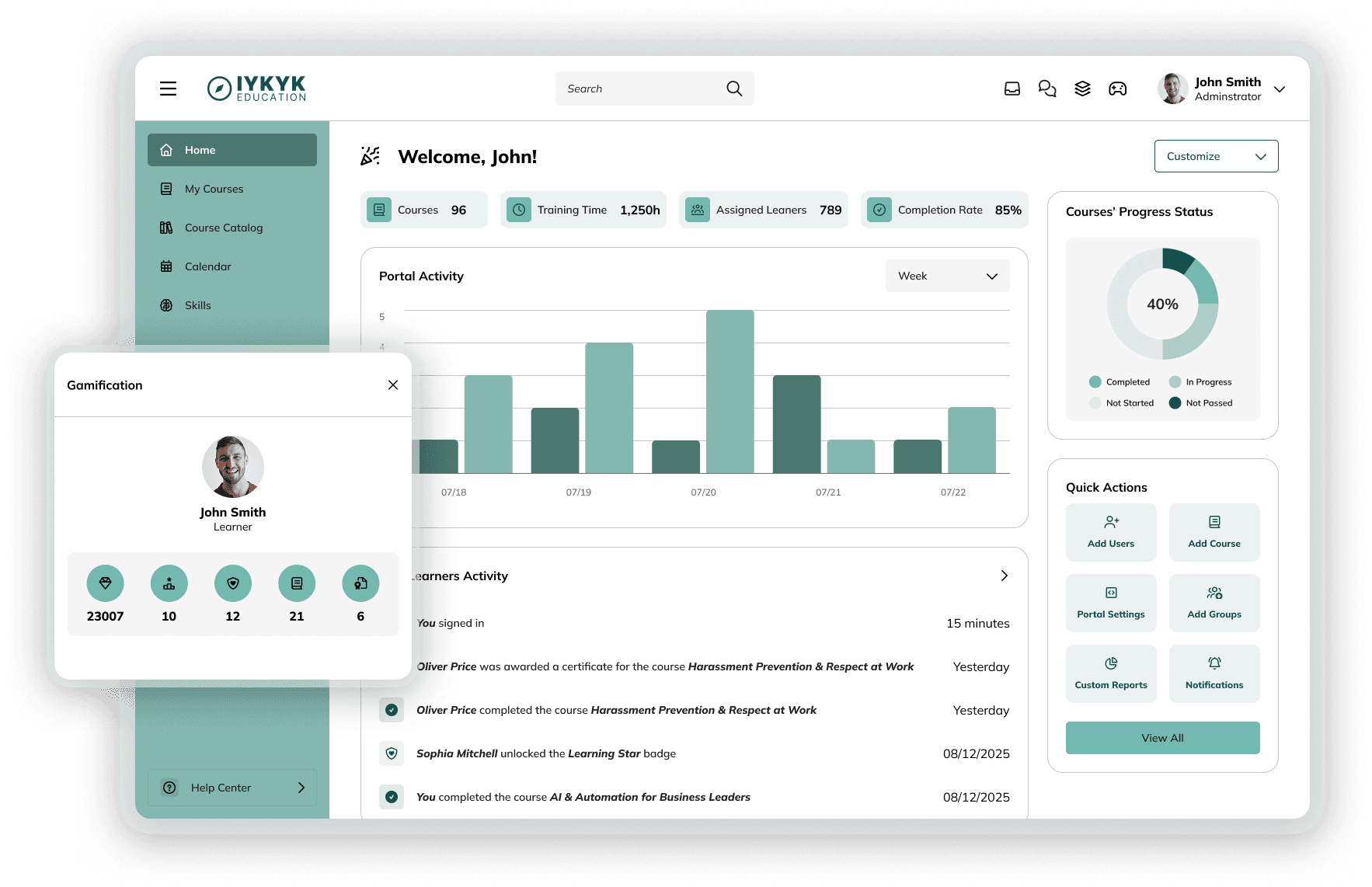The width and height of the screenshot is (1372, 887).
Task: Click the shield badge icon showing 12
Action: coord(232,583)
